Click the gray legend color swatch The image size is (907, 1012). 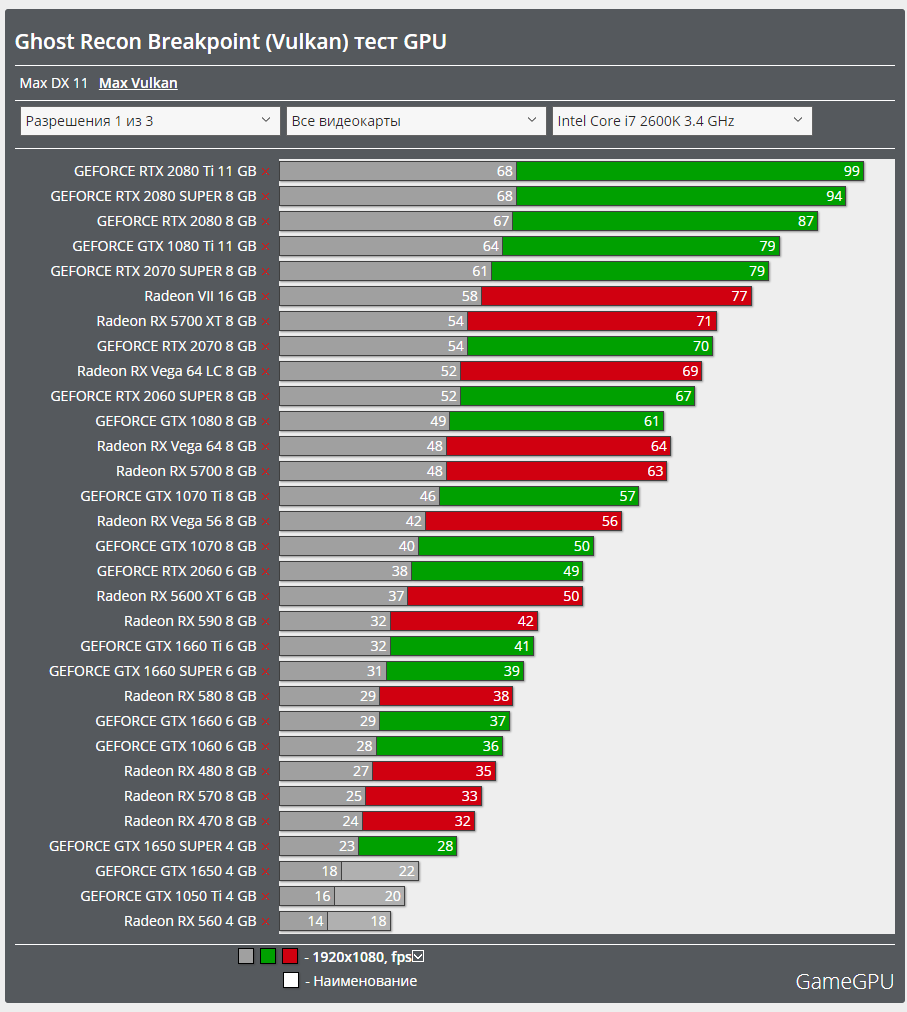tap(246, 956)
